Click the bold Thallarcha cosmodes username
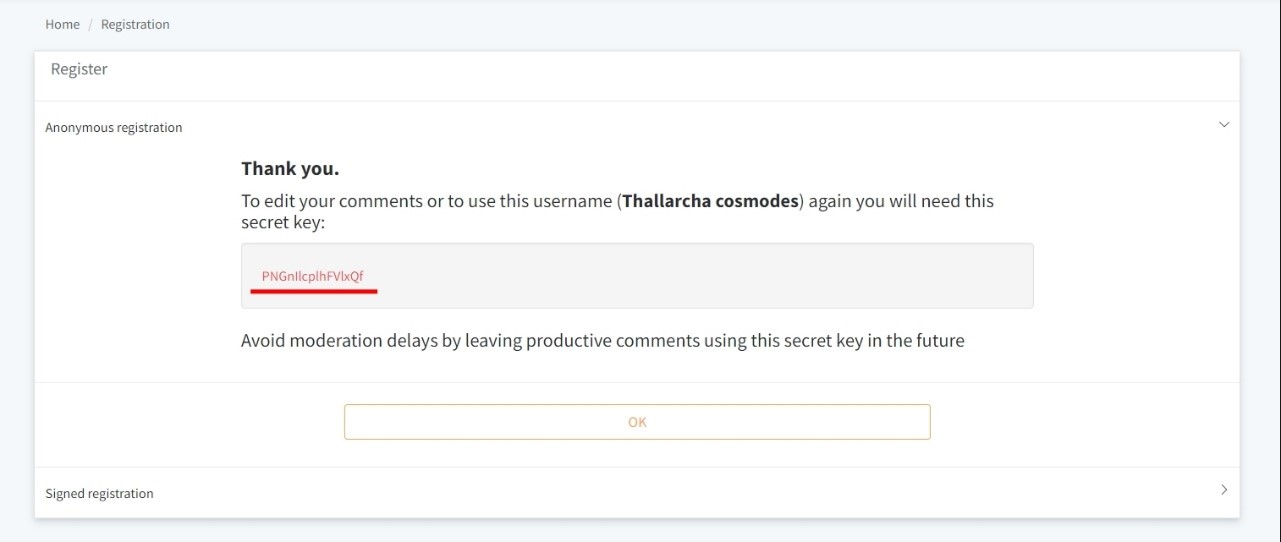Image resolution: width=1281 pixels, height=542 pixels. [711, 201]
